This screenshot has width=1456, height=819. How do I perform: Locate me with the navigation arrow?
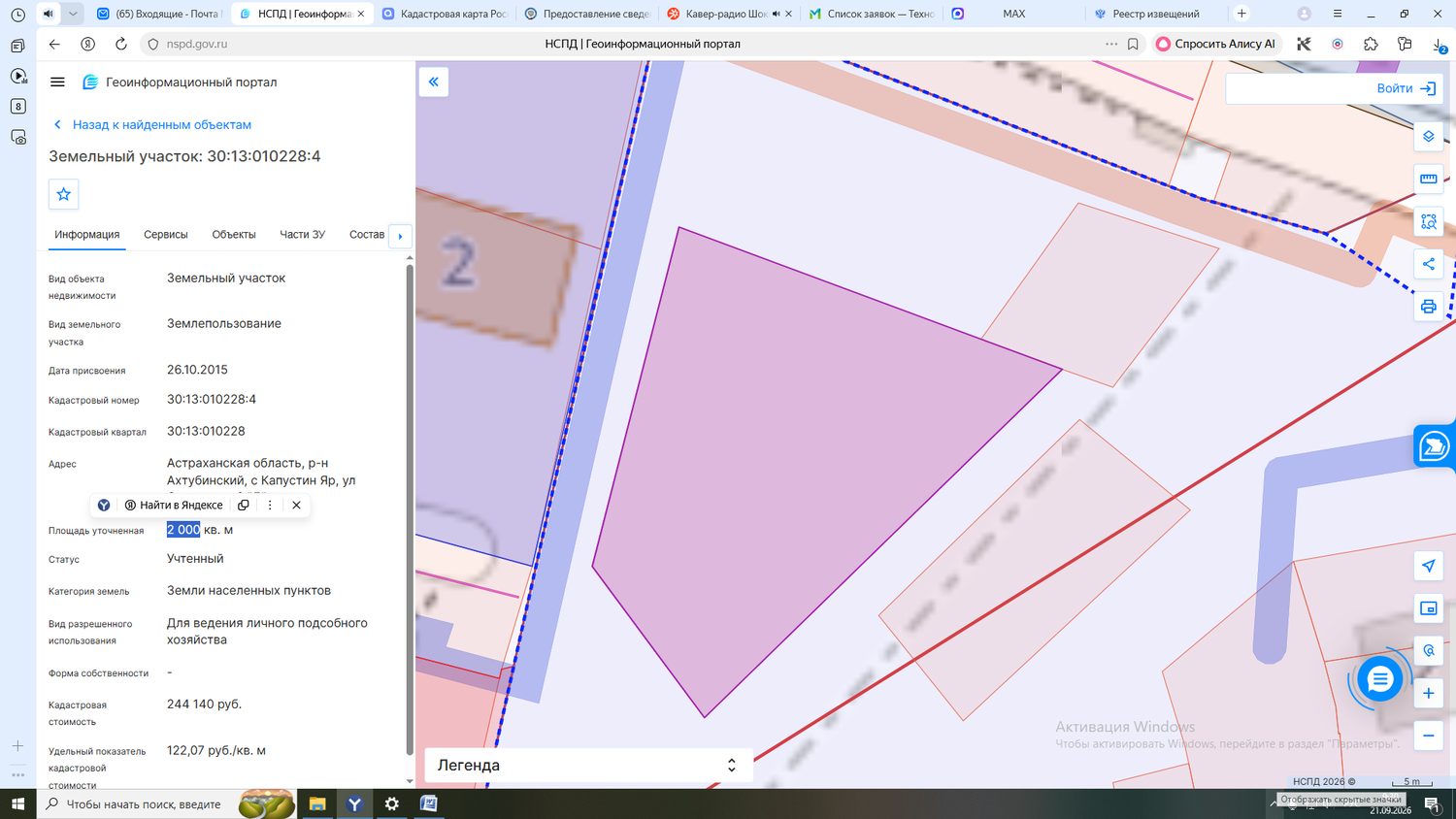(1428, 566)
